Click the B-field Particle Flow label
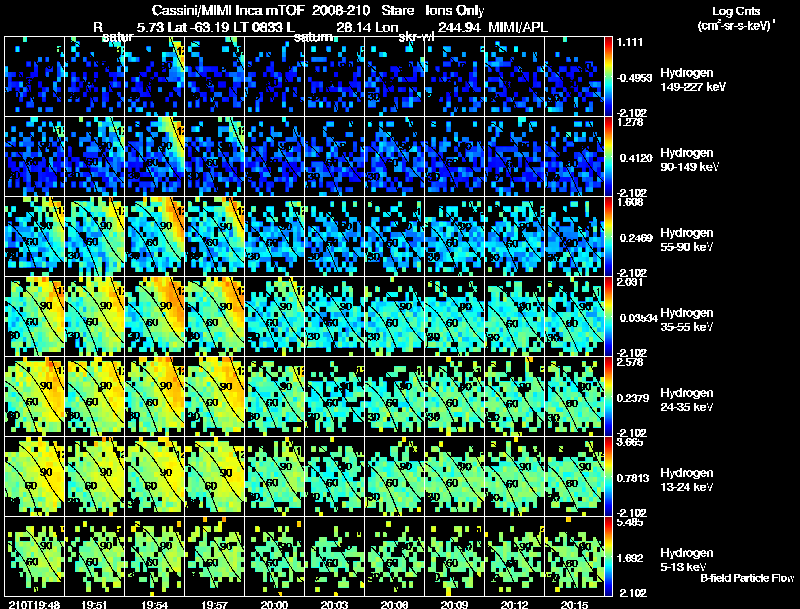Viewport: 800px width, 609px height. [x=747, y=578]
